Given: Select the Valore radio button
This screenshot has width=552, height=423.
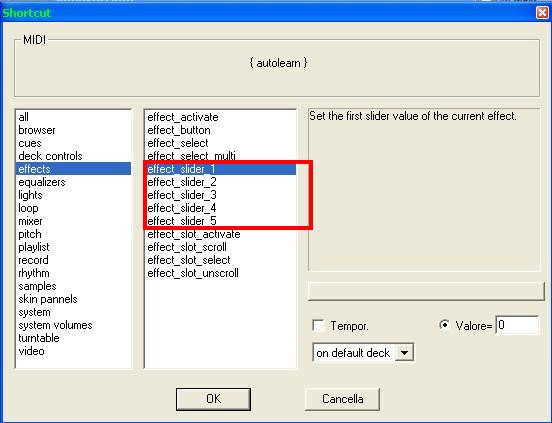Looking at the screenshot, I should (x=445, y=325).
